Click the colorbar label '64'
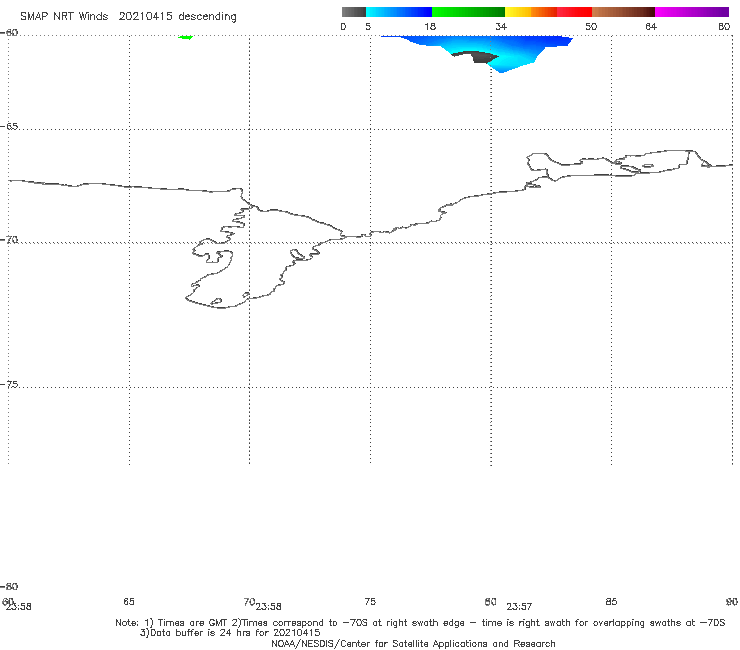 coord(651,27)
